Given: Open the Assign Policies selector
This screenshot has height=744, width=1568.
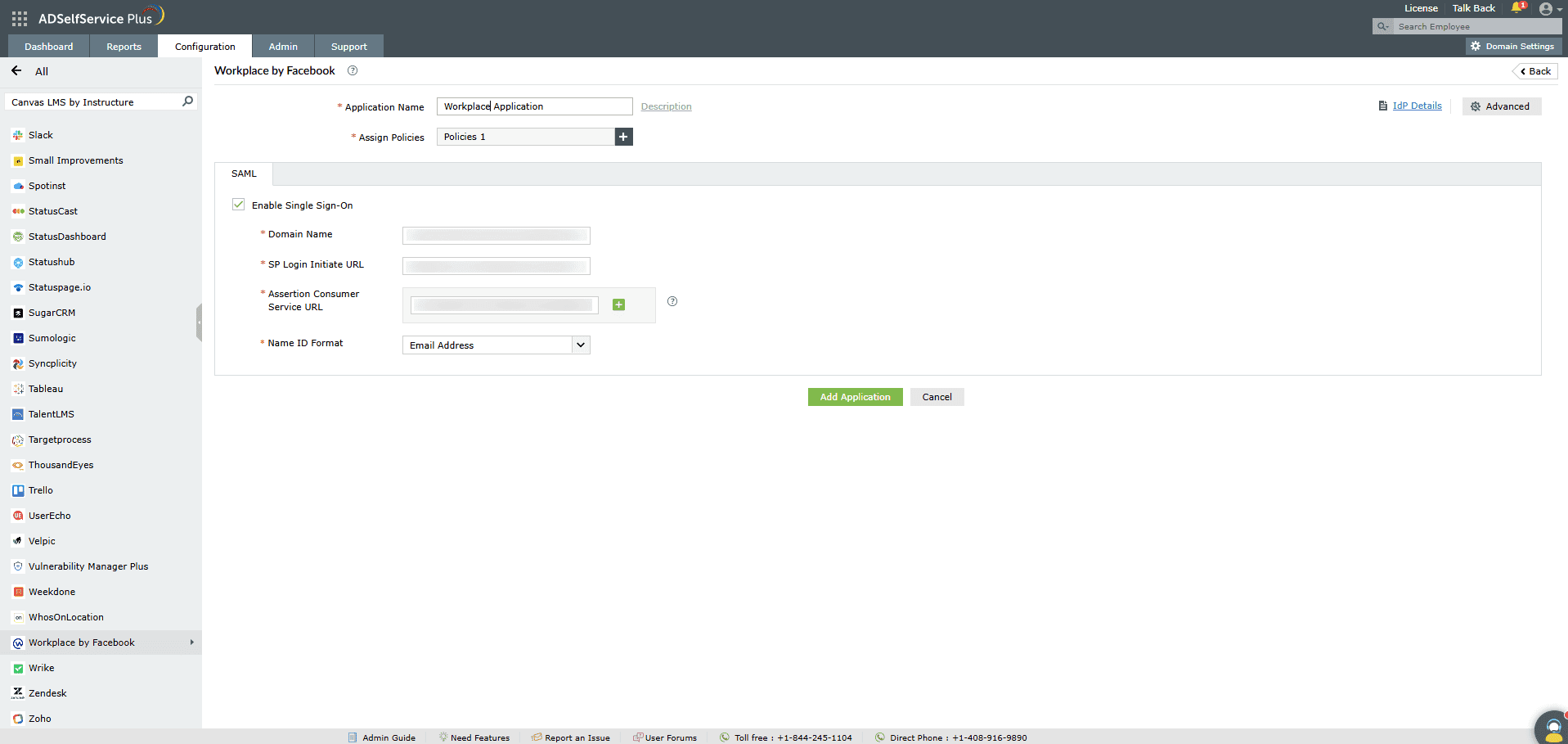Looking at the screenshot, I should pyautogui.click(x=526, y=136).
